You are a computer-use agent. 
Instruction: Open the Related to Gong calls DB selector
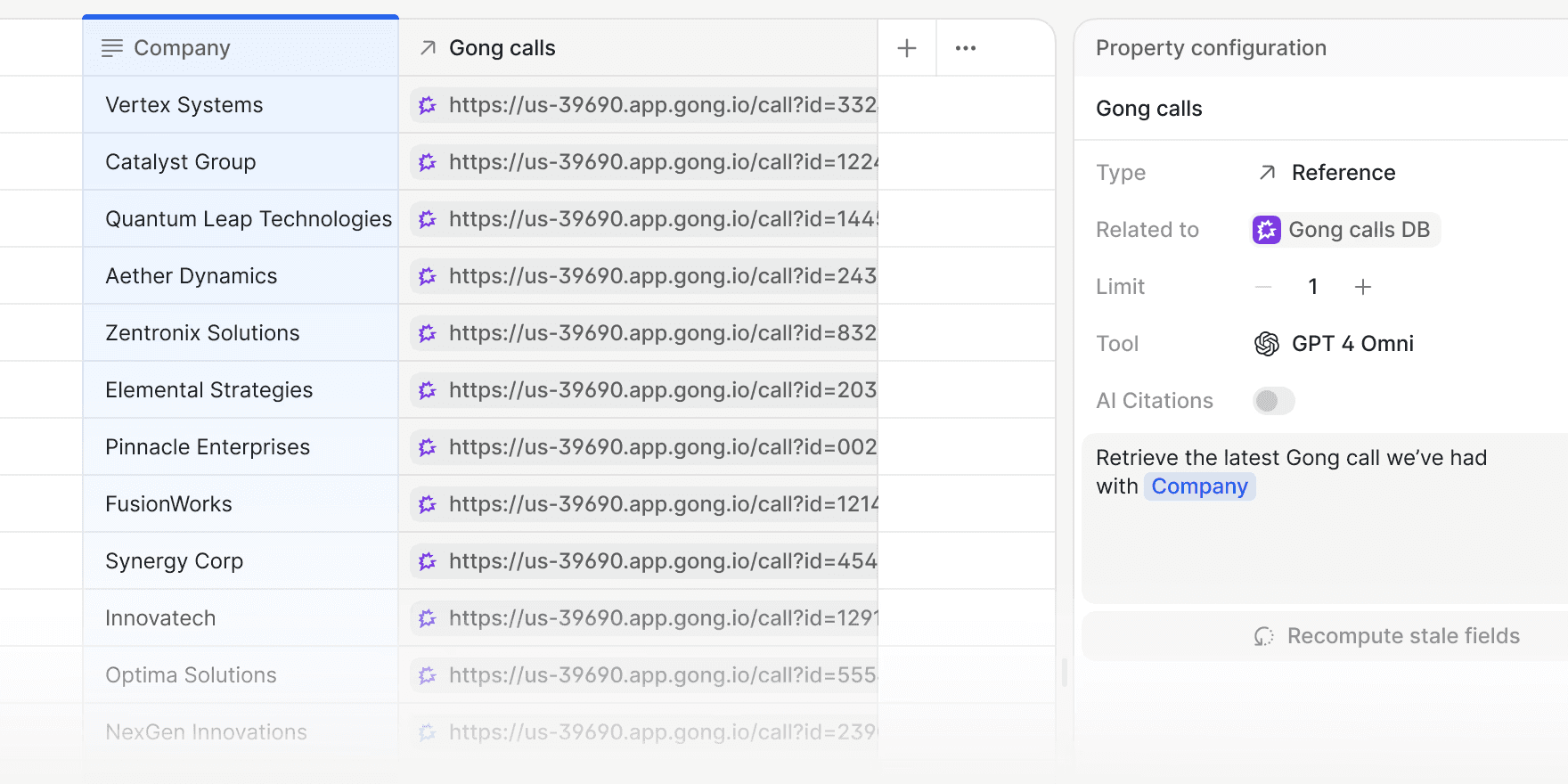coord(1346,230)
